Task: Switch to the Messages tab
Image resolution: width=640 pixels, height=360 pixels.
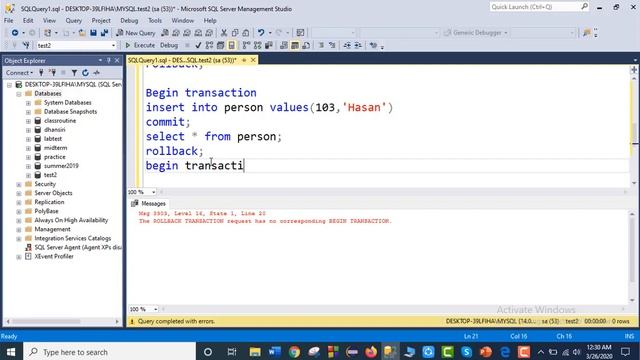Action: coord(149,203)
